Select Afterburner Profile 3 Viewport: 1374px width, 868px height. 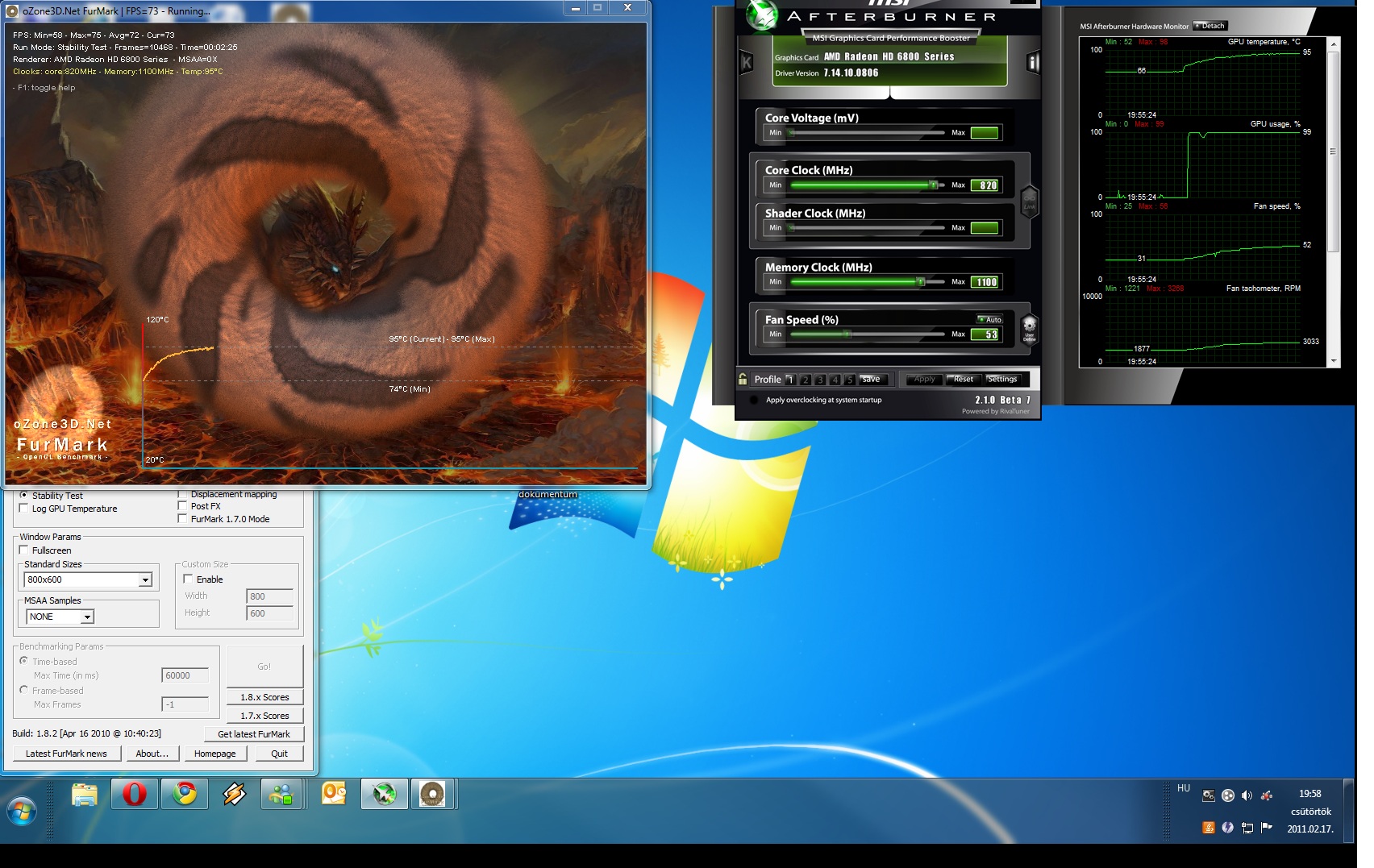(x=820, y=380)
